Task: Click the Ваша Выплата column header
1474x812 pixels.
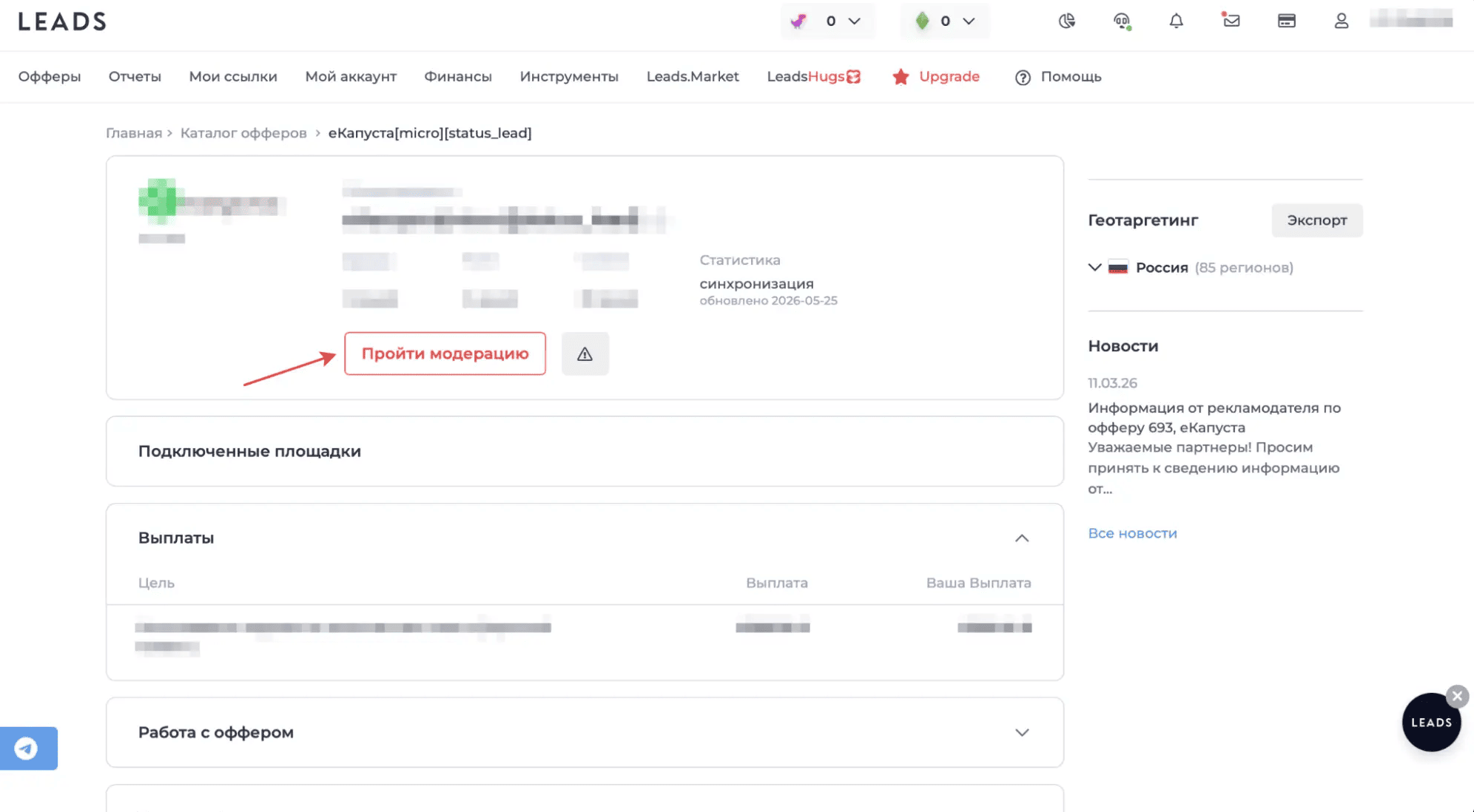Action: [x=978, y=583]
